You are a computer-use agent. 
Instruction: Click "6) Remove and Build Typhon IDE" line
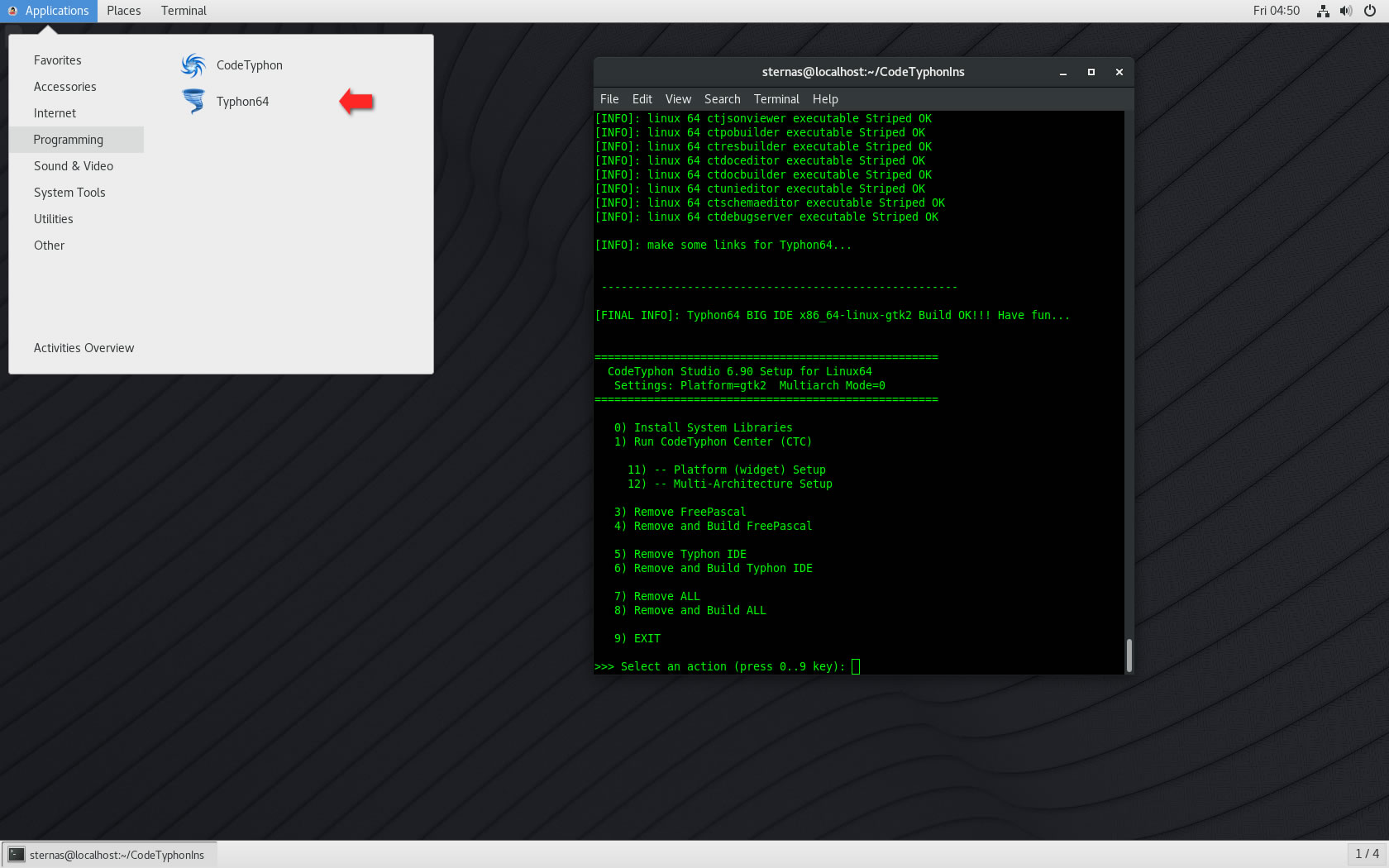713,568
